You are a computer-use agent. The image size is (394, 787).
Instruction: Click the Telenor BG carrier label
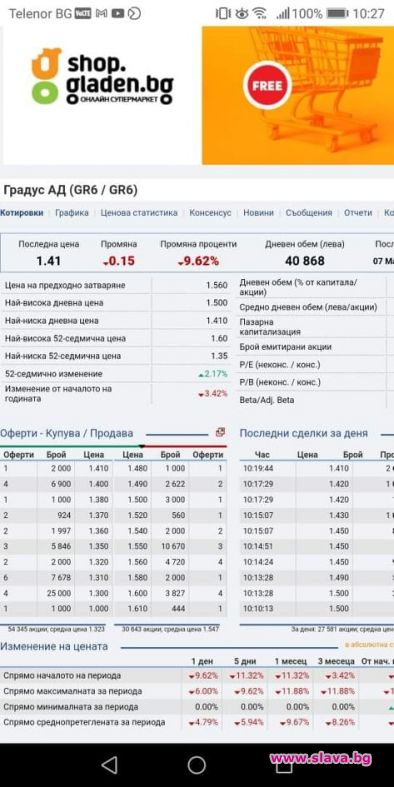pyautogui.click(x=40, y=14)
